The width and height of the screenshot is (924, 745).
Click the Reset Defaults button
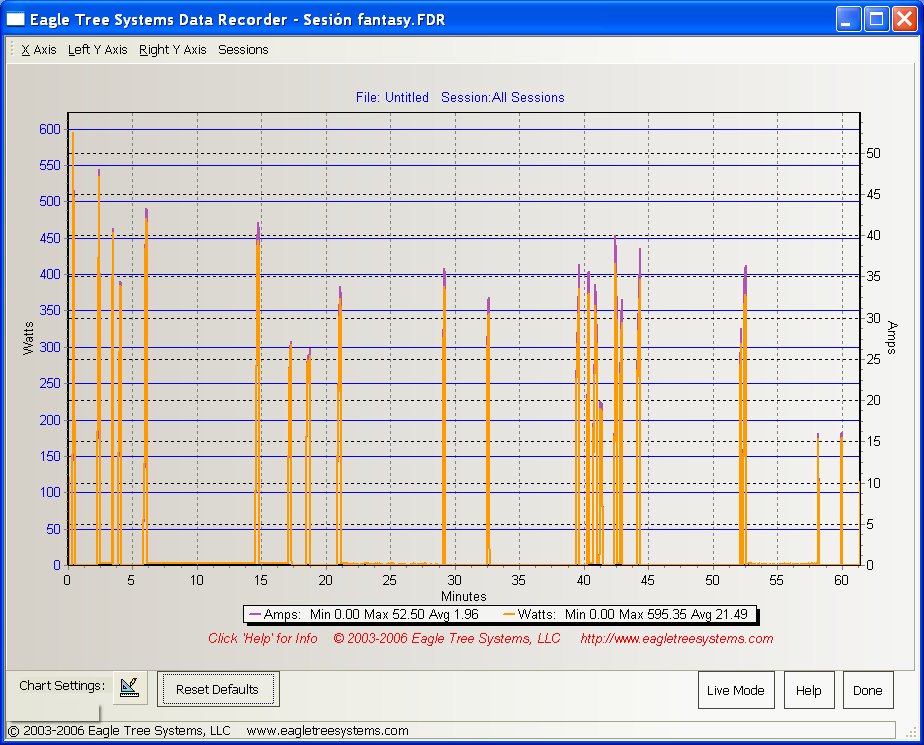(218, 689)
